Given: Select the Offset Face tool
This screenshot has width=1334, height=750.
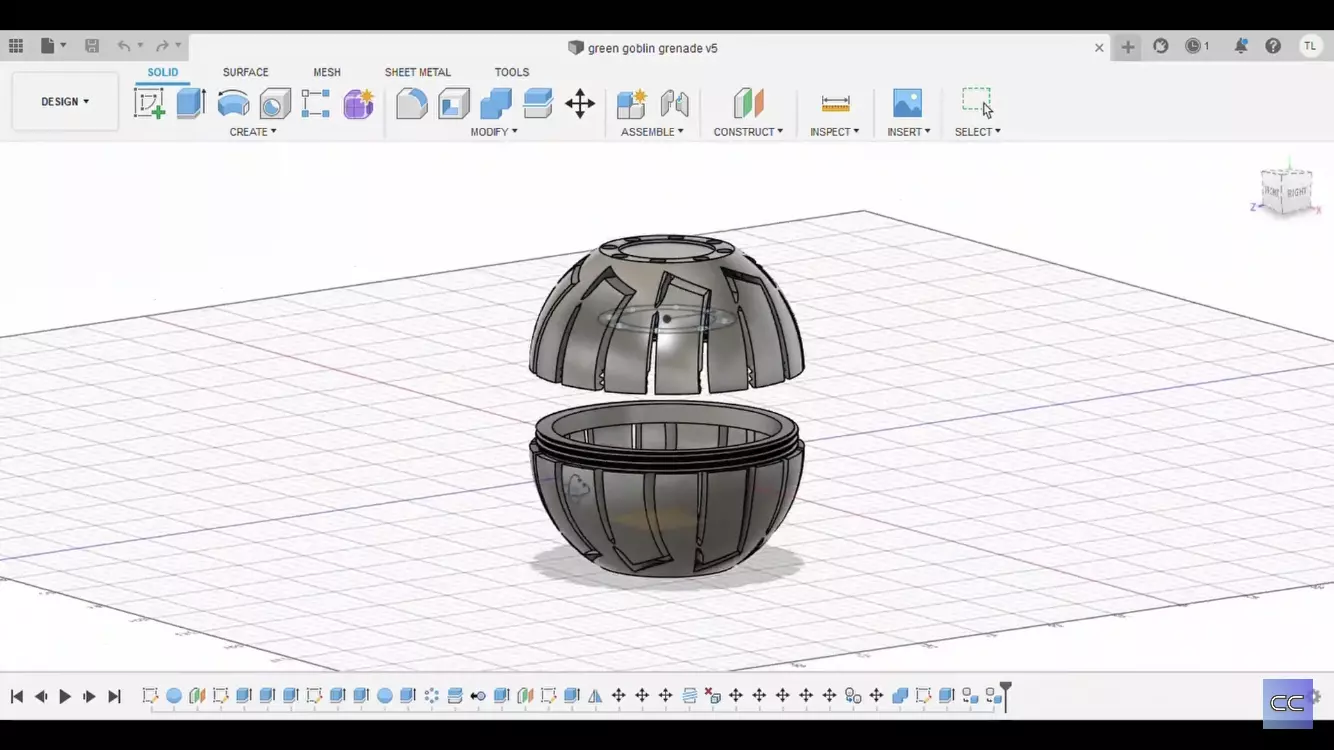Looking at the screenshot, I should point(537,103).
